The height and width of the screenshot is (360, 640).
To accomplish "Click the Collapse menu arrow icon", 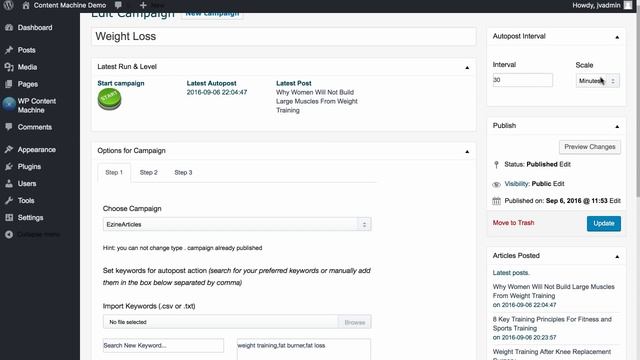I will coord(9,235).
